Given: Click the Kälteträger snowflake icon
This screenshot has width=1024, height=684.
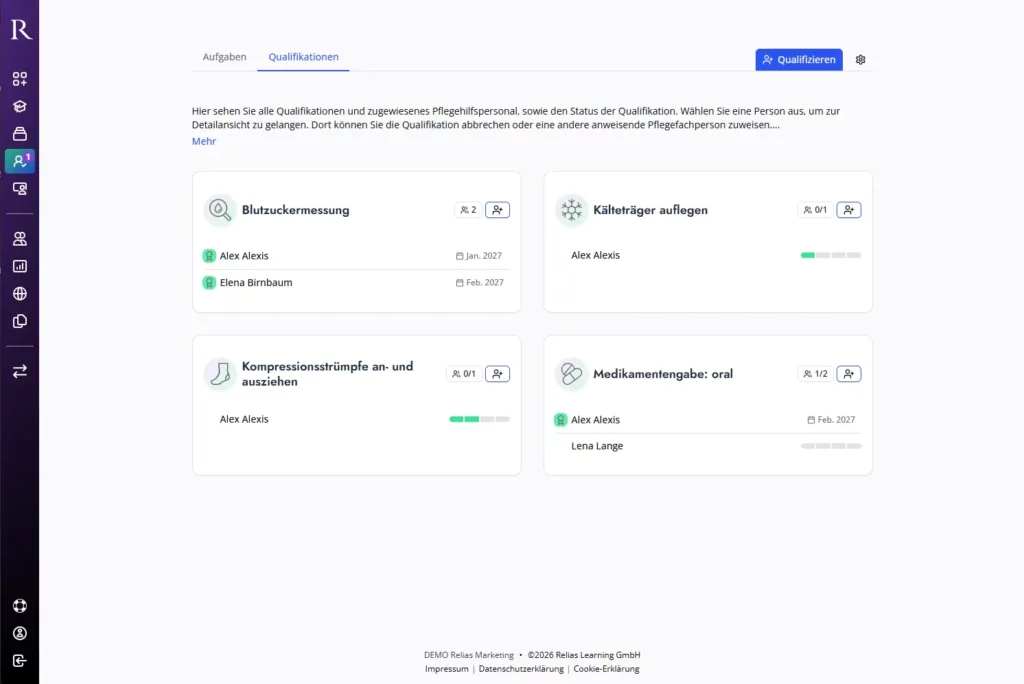Looking at the screenshot, I should point(571,210).
